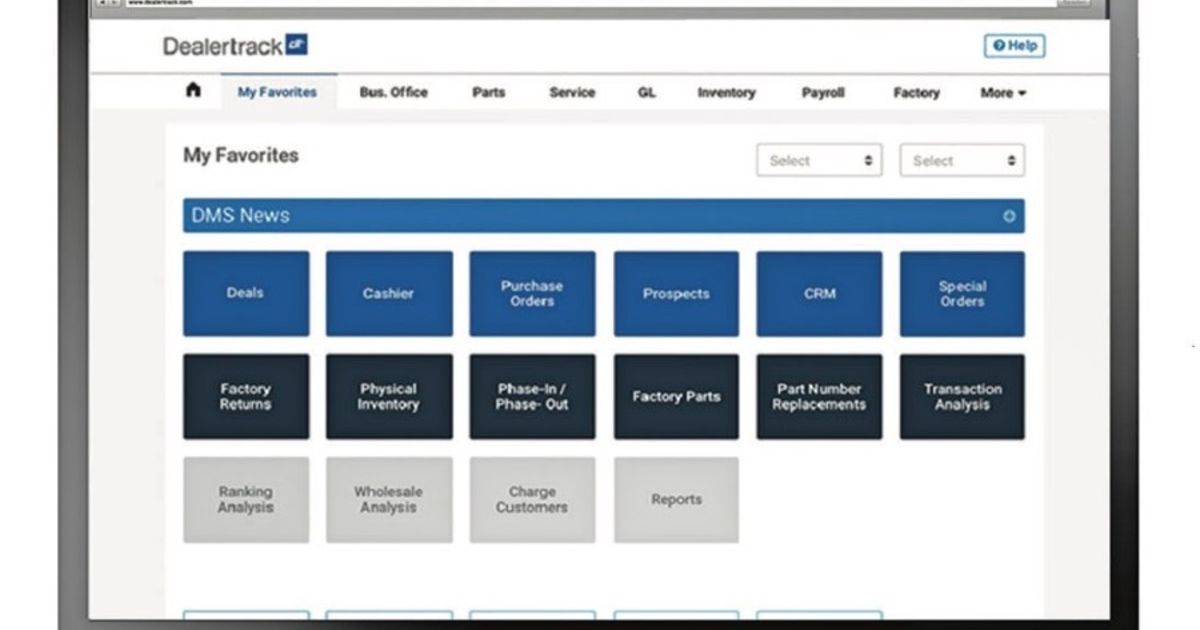Select the Cashier tile
The width and height of the screenshot is (1200, 630).
click(x=389, y=293)
